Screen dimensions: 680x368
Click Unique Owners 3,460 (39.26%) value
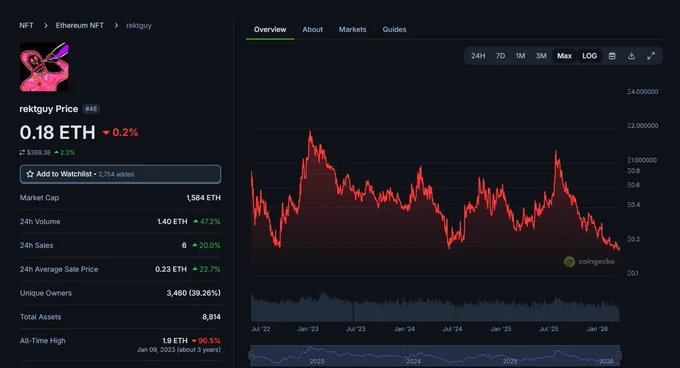coord(193,293)
